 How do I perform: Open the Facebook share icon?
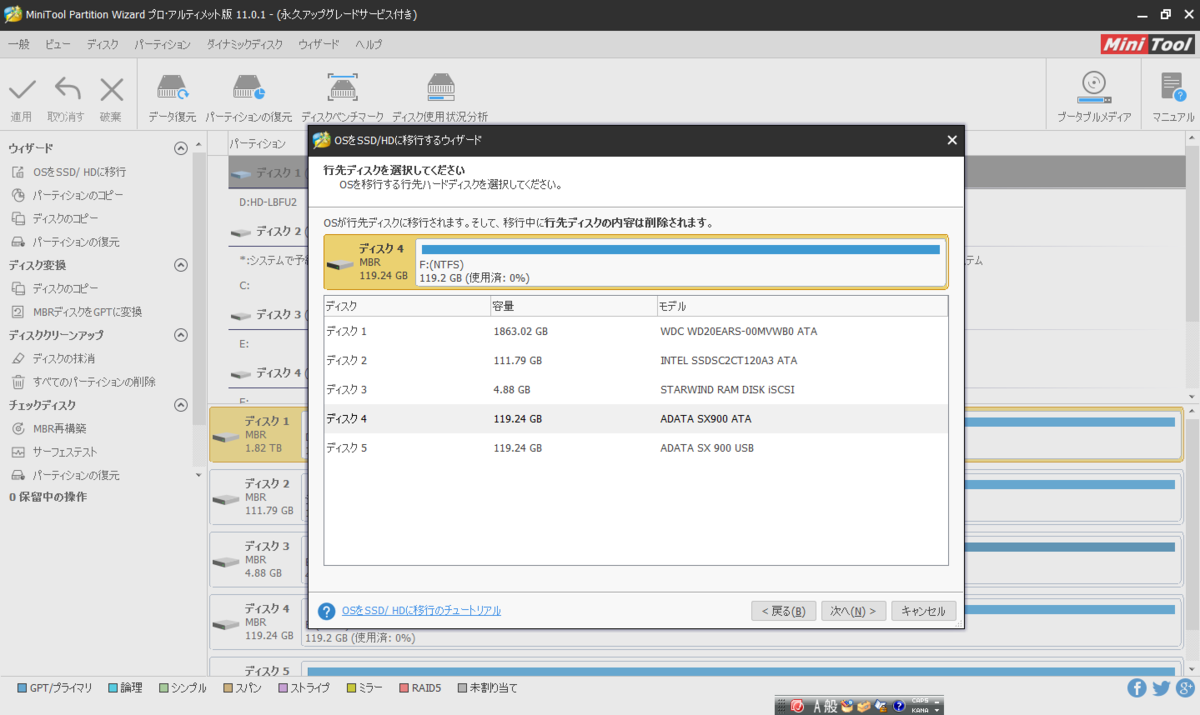click(1137, 688)
